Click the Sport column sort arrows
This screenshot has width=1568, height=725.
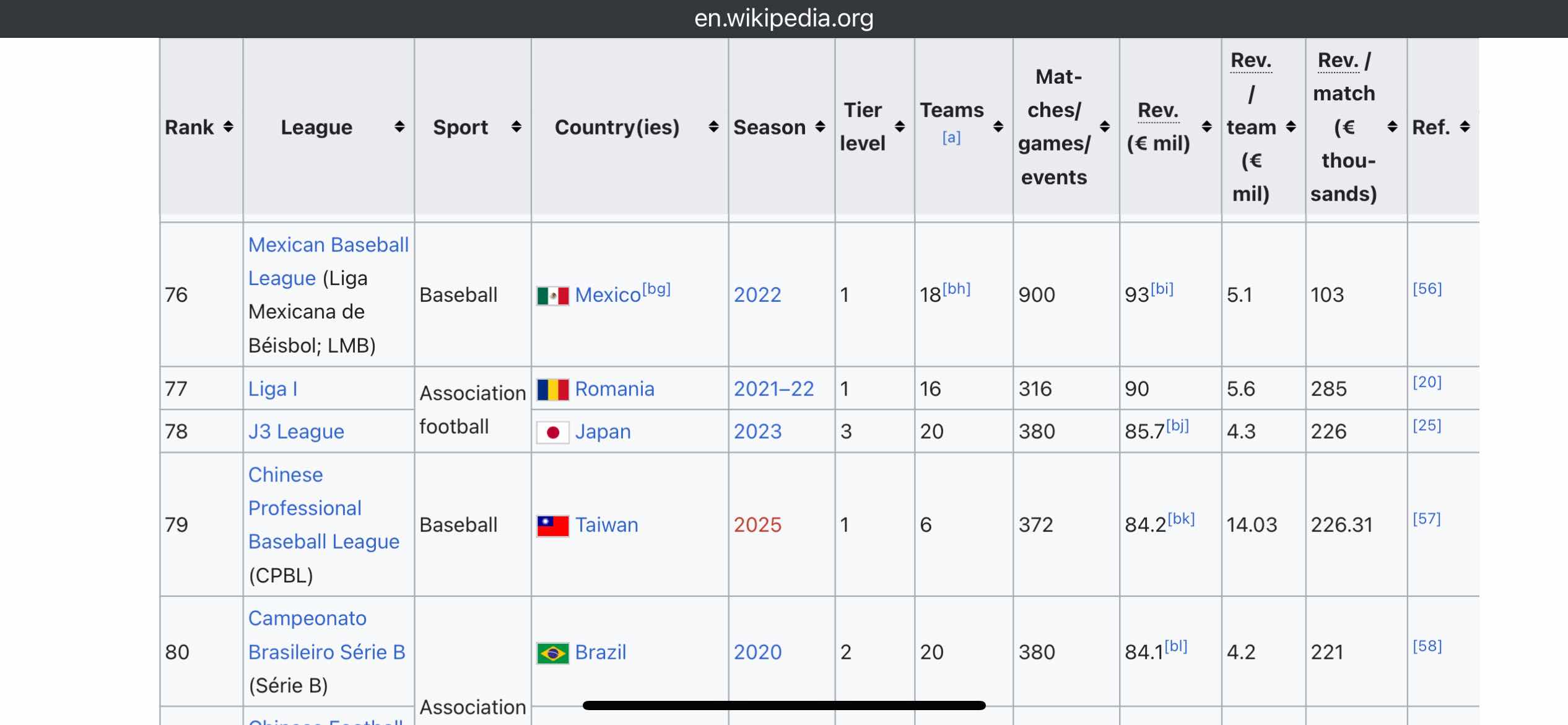516,127
